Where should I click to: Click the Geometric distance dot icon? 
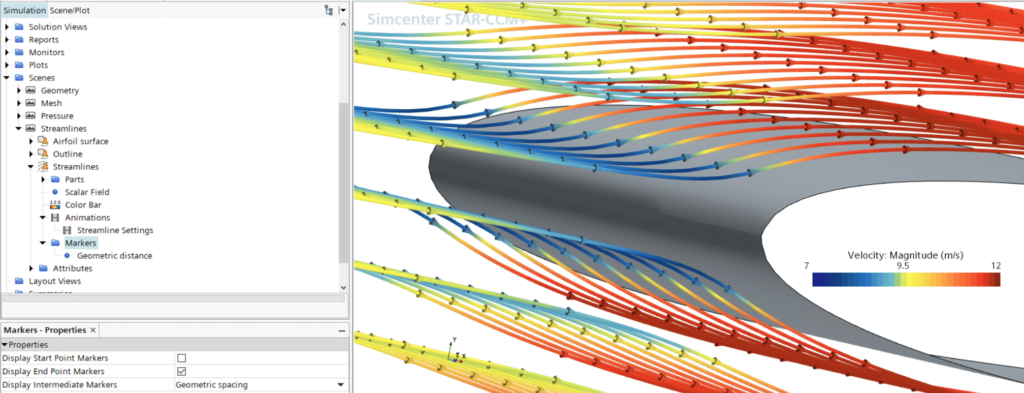pos(67,256)
